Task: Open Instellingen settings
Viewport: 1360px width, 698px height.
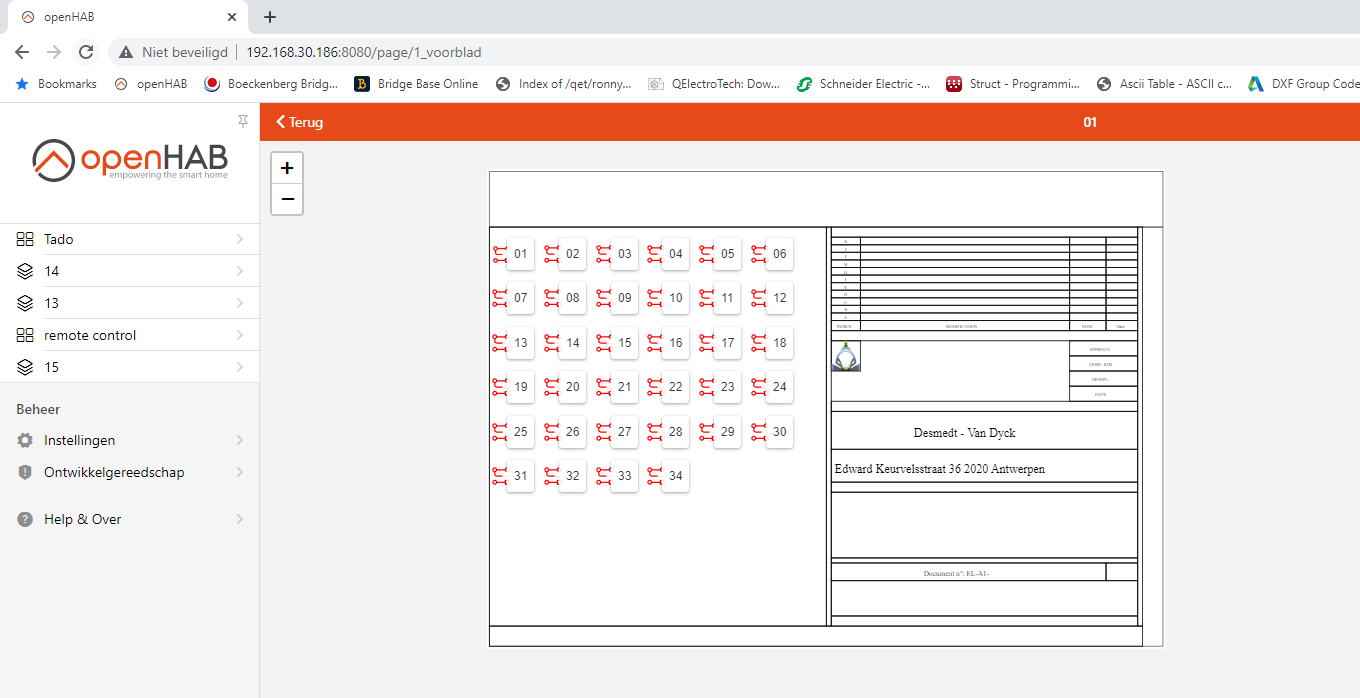Action: (x=130, y=440)
